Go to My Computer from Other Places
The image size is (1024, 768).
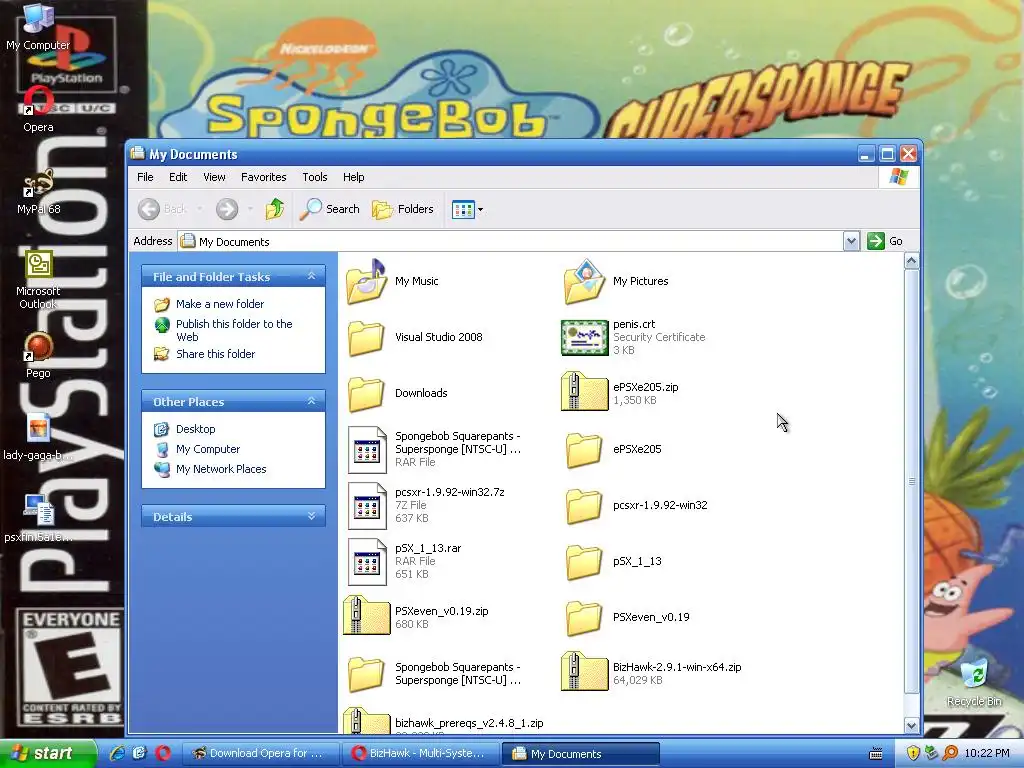(208, 449)
